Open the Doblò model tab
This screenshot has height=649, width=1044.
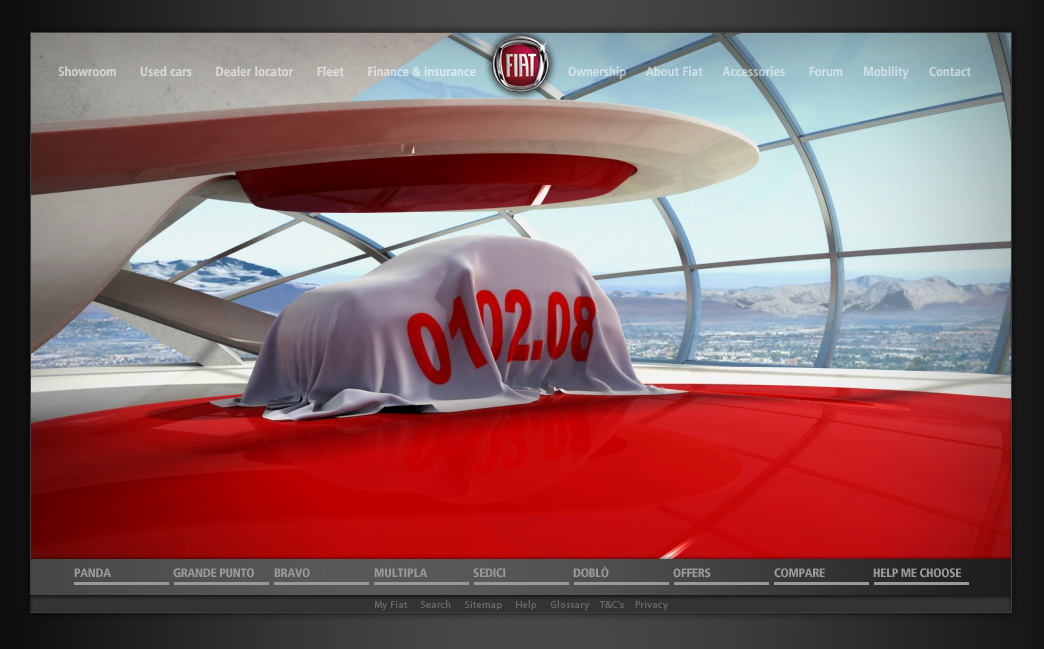click(x=621, y=576)
